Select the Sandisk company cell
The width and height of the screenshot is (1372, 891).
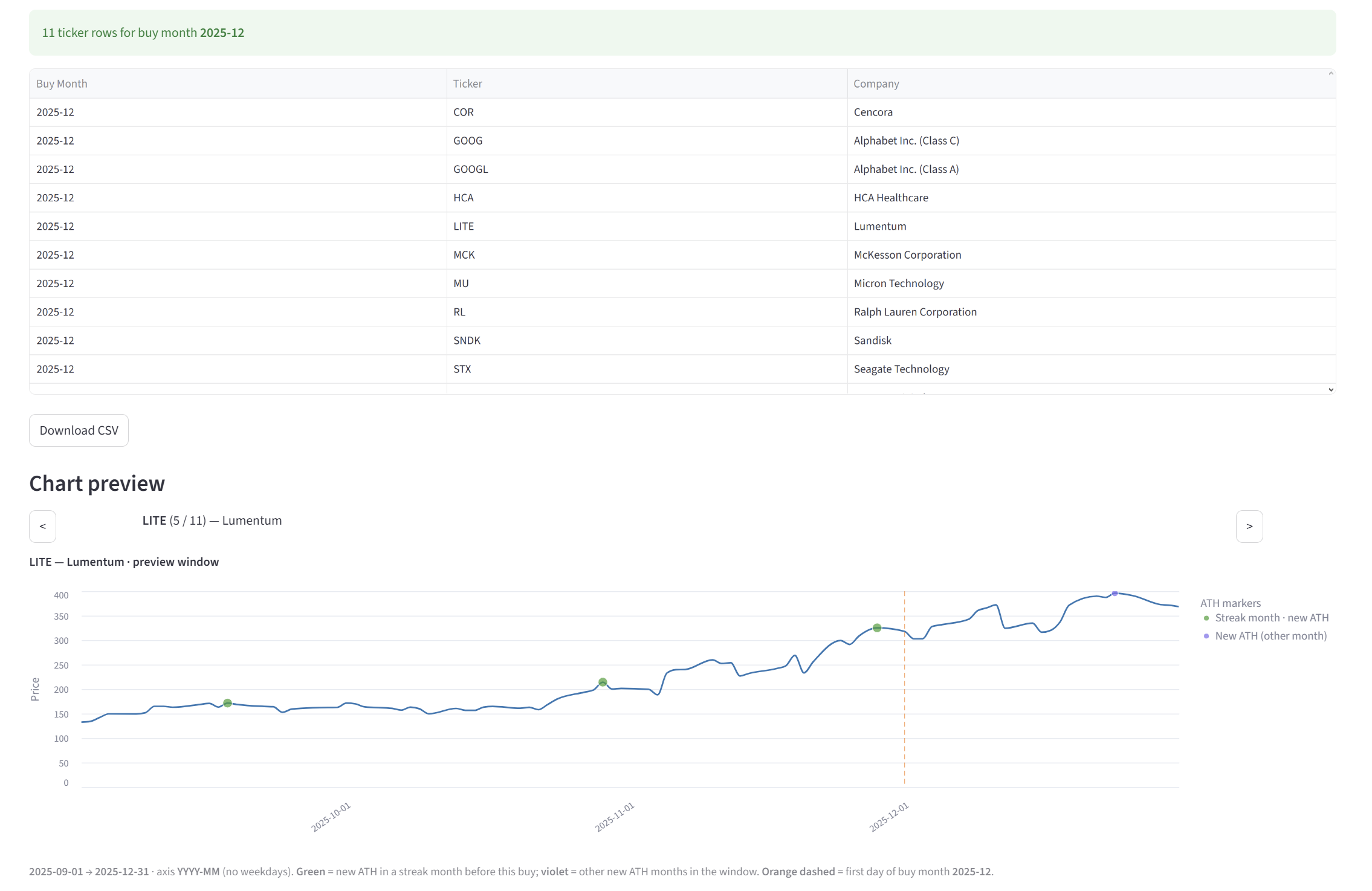point(872,341)
